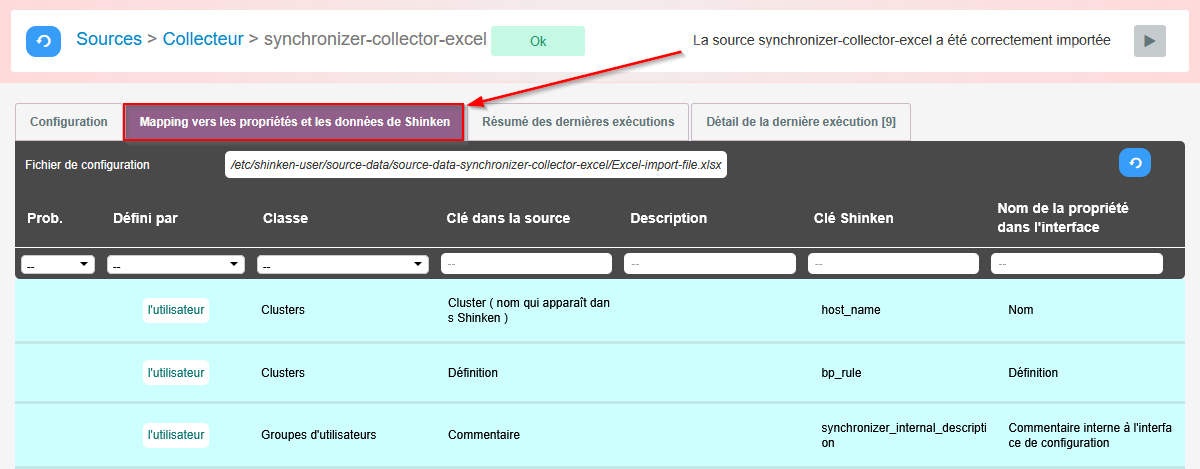Click the green Ok status badge
The height and width of the screenshot is (469, 1200).
pos(538,41)
